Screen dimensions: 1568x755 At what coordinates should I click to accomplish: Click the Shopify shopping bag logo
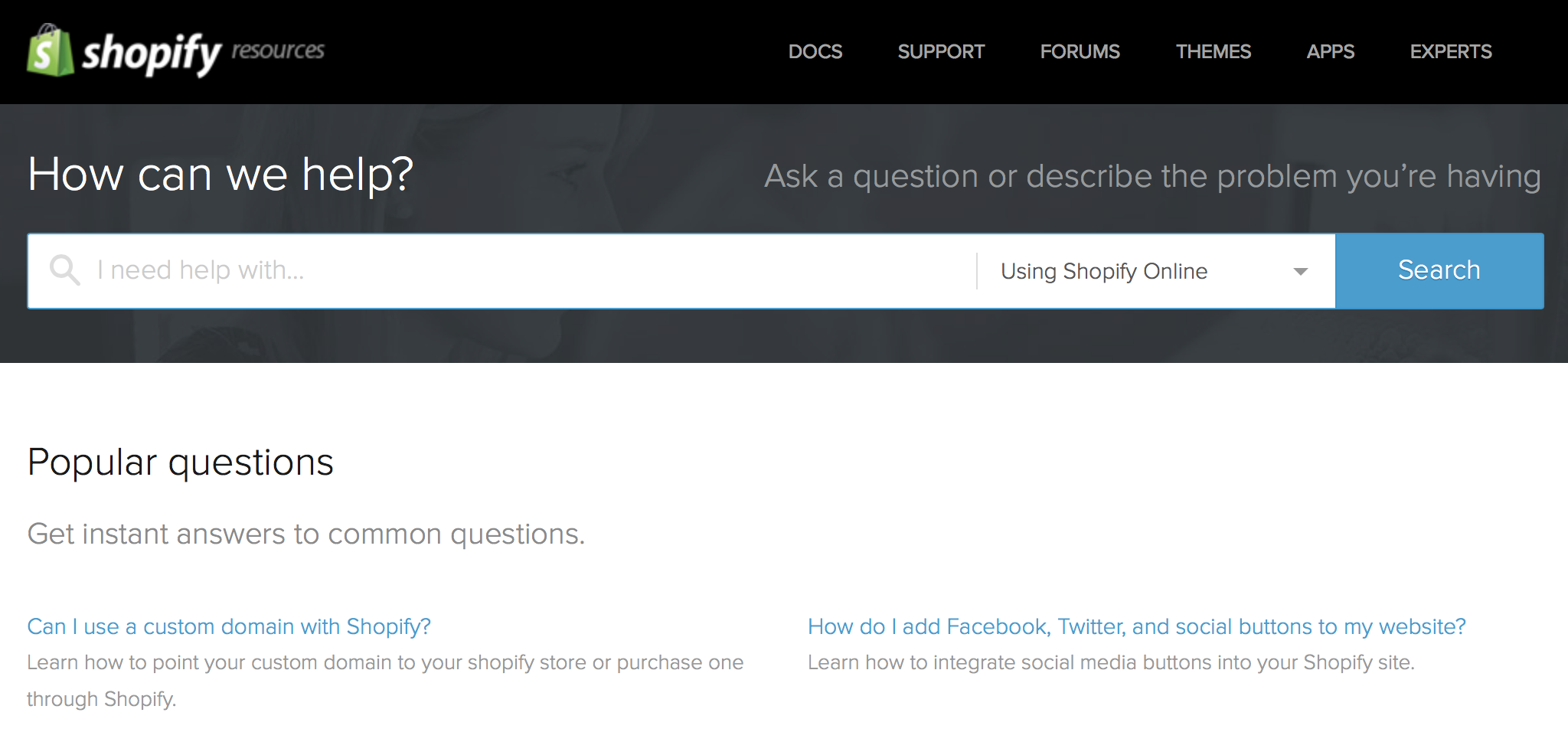51,51
